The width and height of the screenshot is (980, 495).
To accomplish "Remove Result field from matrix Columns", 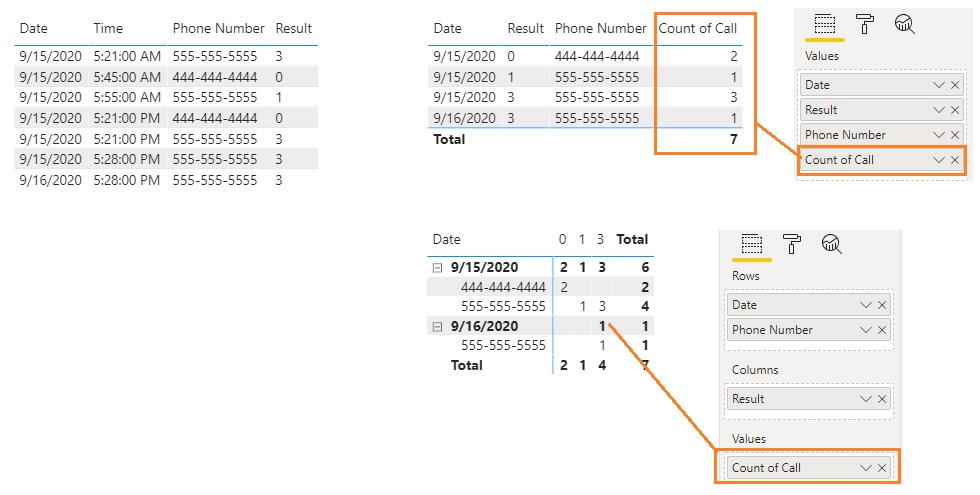I will 882,399.
